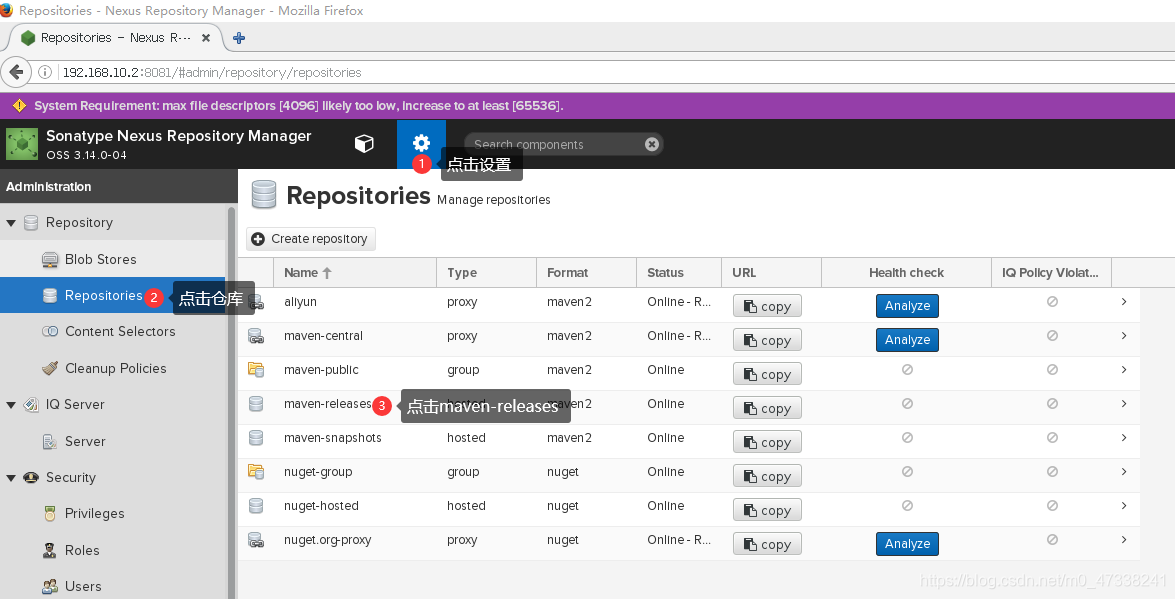Click the browser address bar URL
1175x599 pixels.
pyautogui.click(x=212, y=73)
